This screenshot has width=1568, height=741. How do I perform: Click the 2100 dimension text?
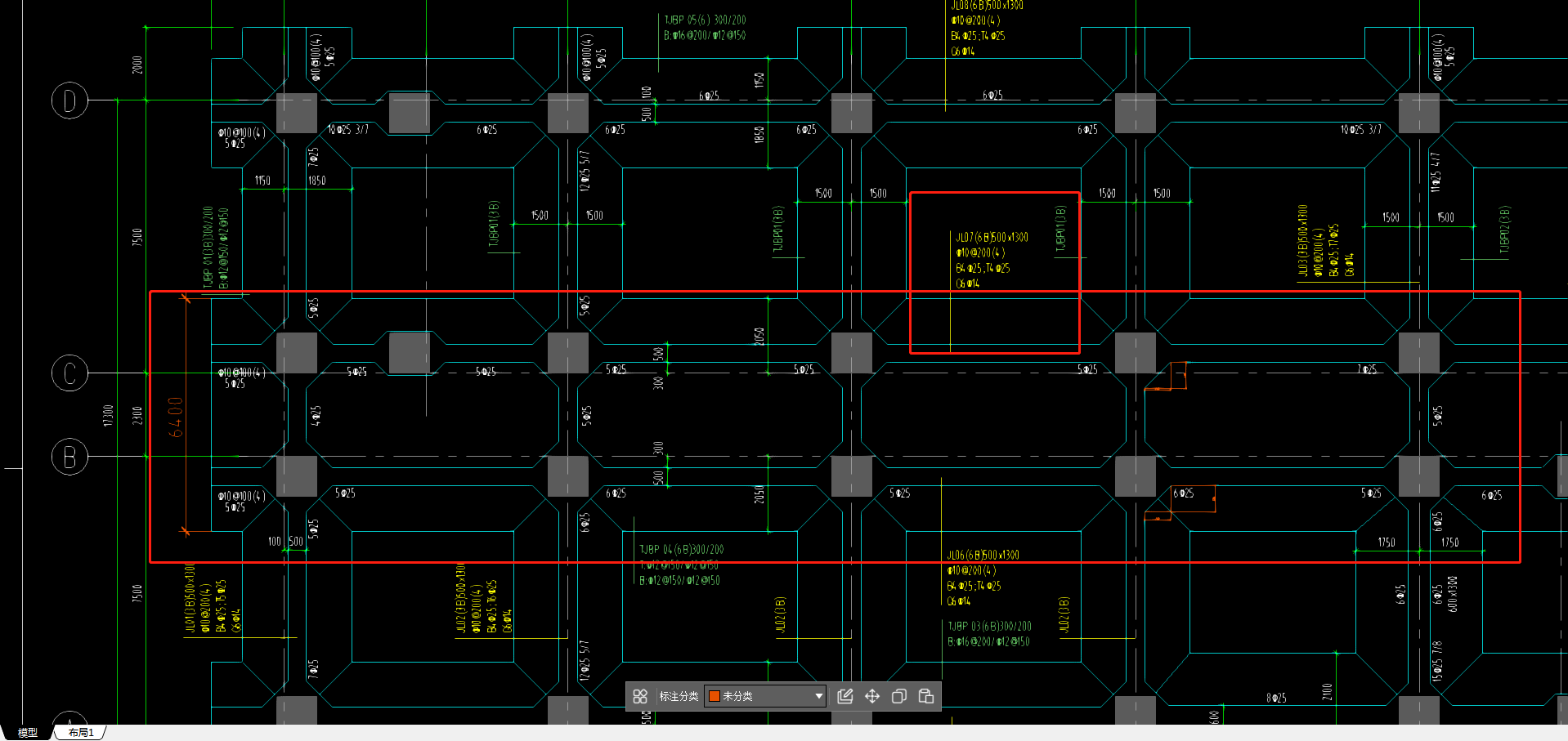1327,692
